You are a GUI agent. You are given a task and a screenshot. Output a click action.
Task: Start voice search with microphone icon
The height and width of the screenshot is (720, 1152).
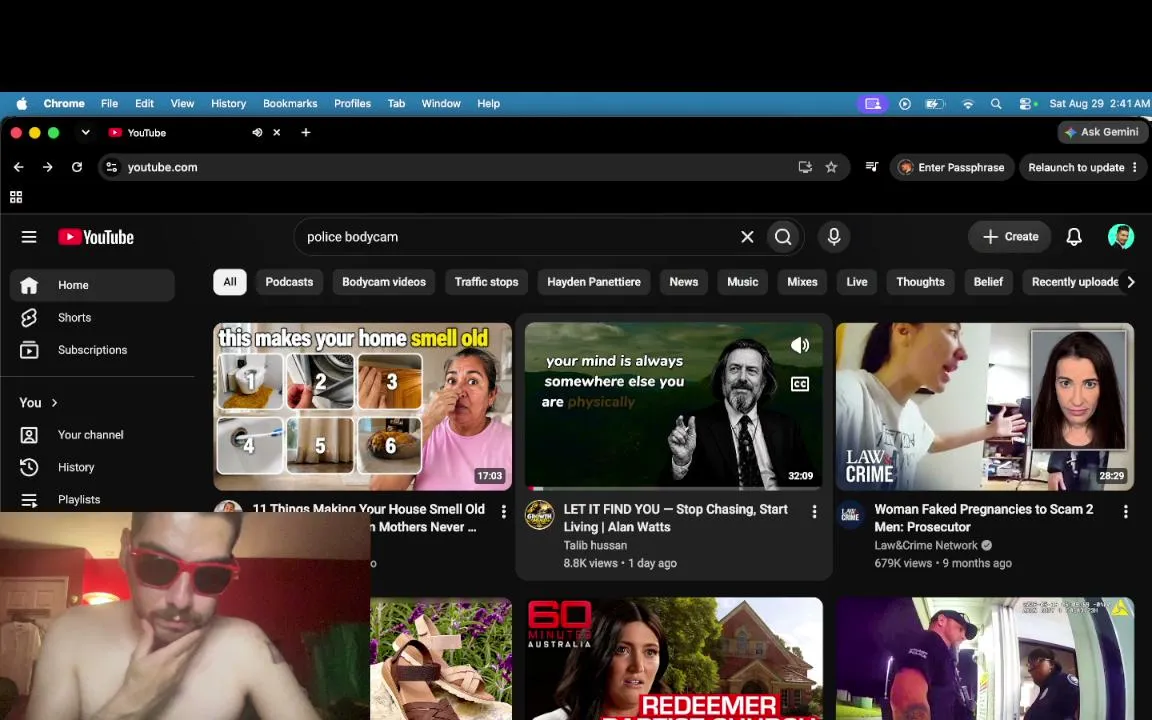click(x=834, y=237)
